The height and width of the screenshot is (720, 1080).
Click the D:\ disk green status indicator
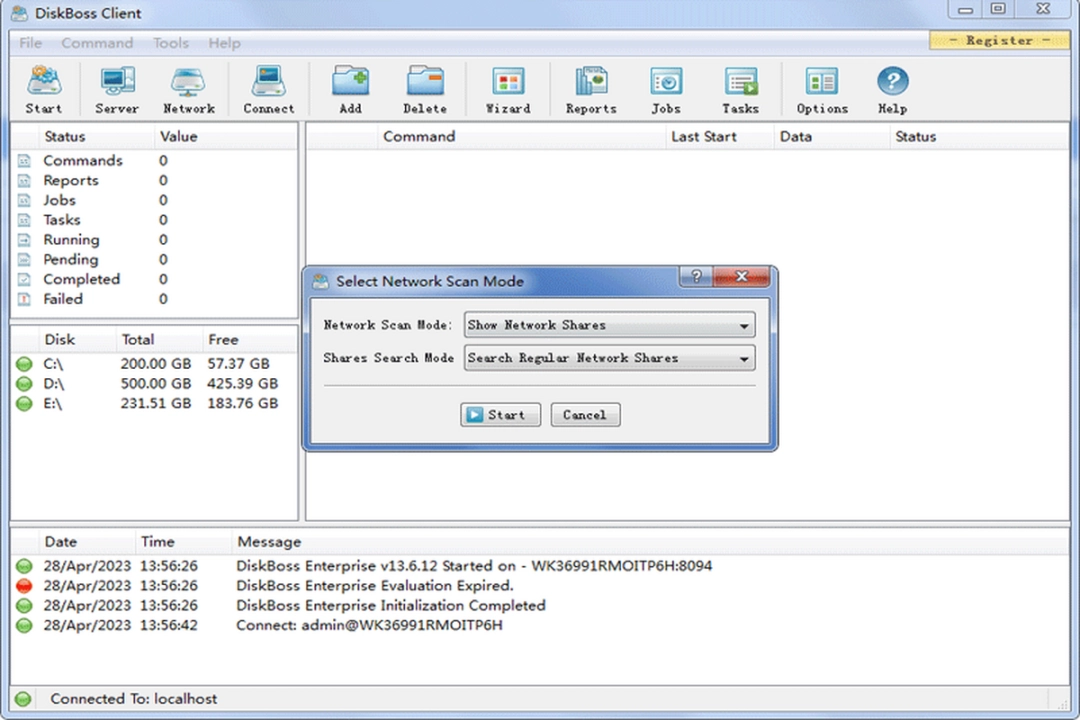24,383
